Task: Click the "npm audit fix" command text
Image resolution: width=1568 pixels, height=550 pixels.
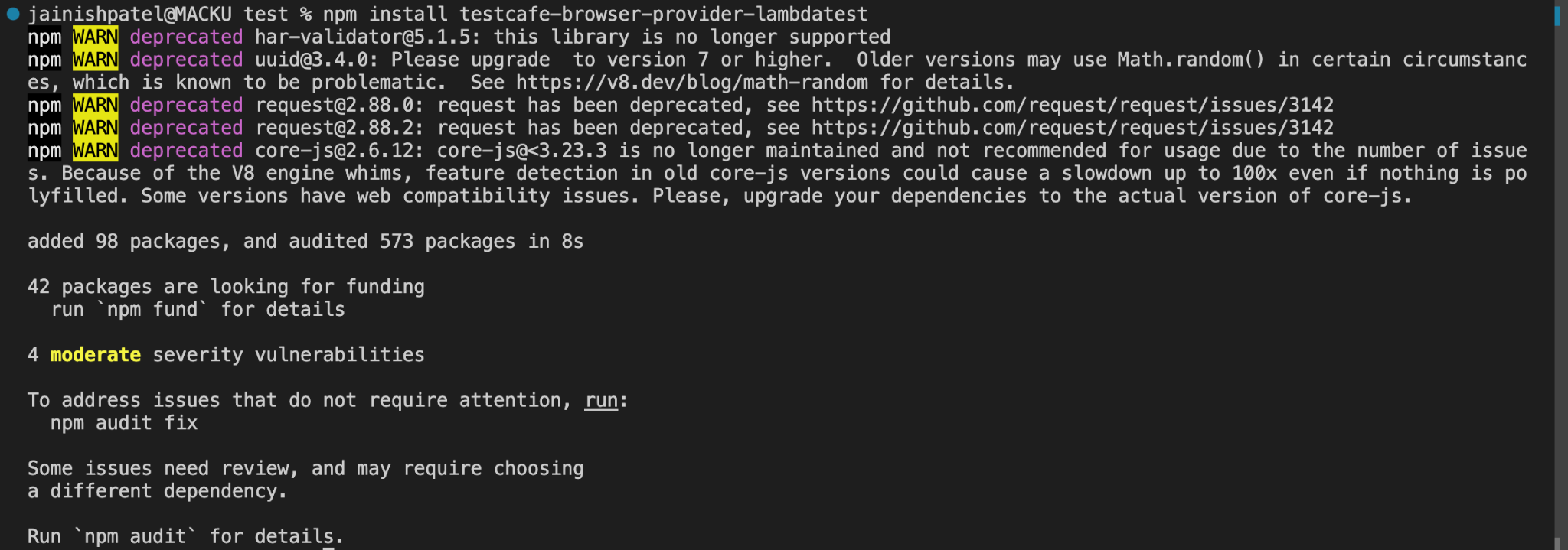Action: tap(124, 423)
